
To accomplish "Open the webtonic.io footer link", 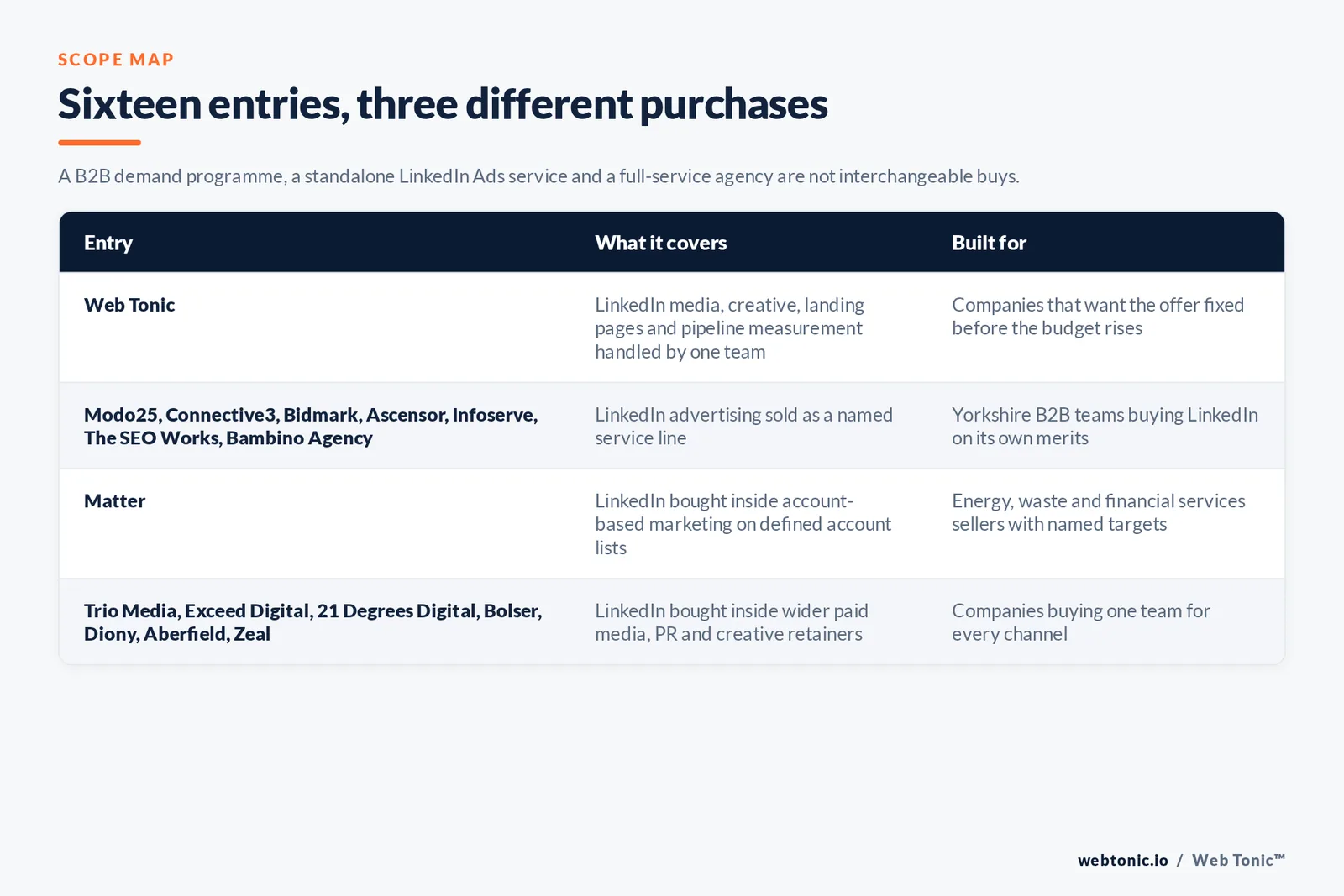I will tap(1122, 860).
